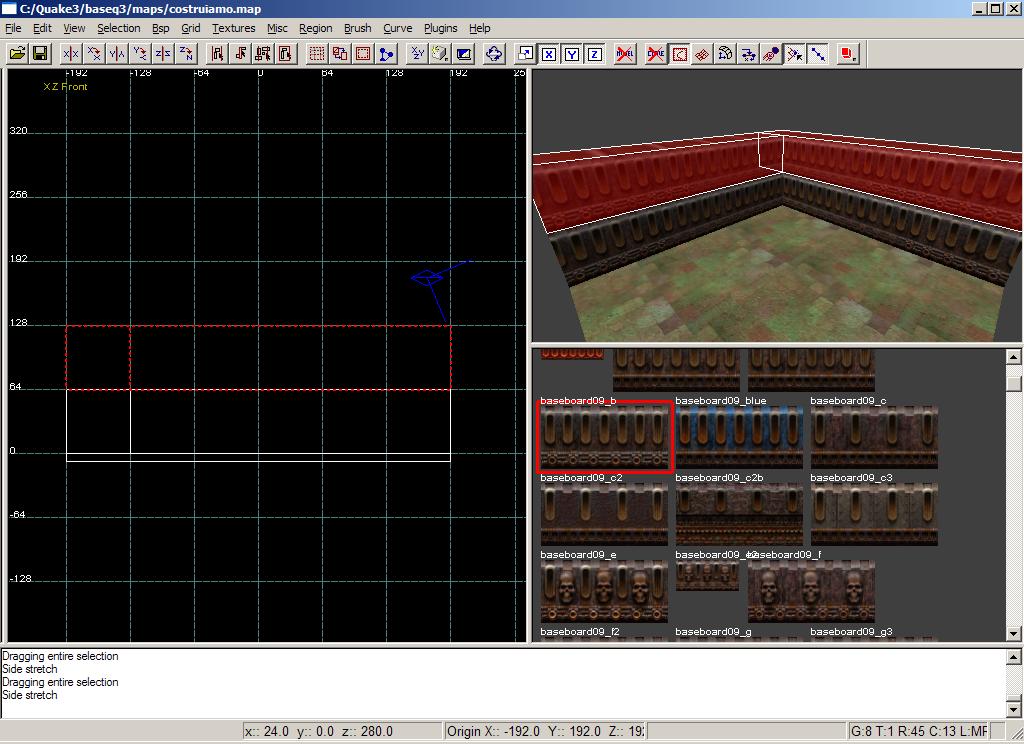Viewport: 1024px width, 744px height.
Task: Click the free scaling icon
Action: (526, 54)
